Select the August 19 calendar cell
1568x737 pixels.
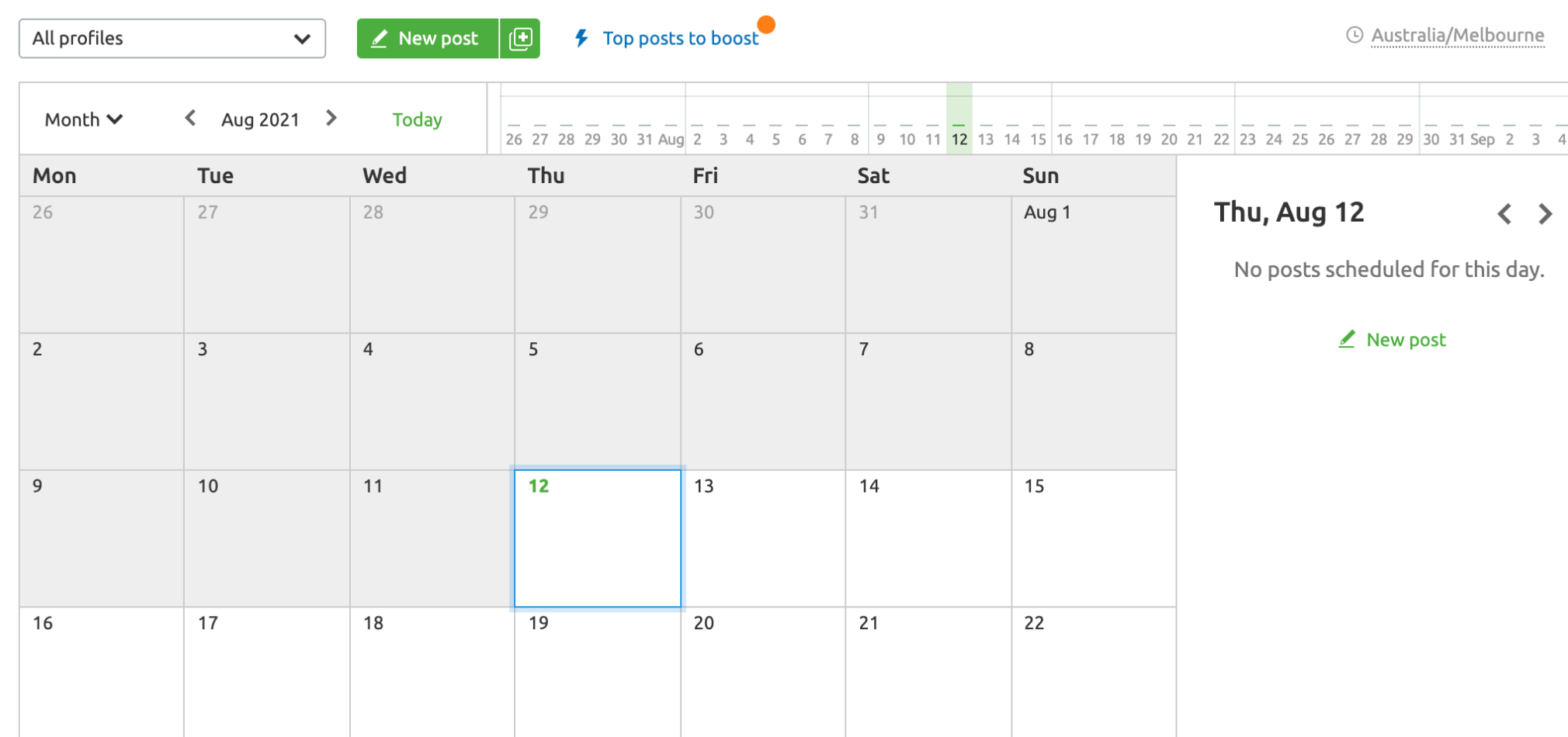(598, 672)
